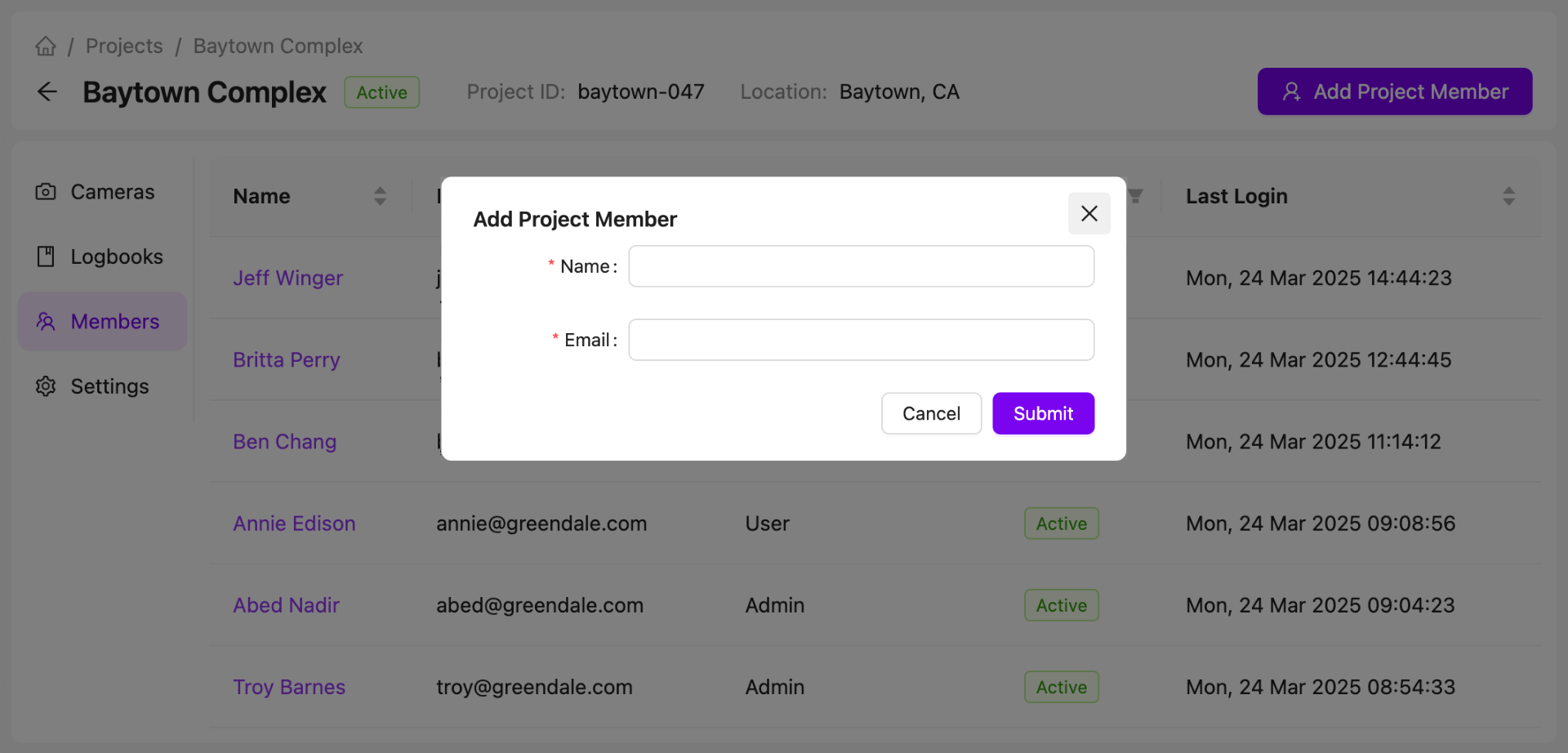The height and width of the screenshot is (753, 1568).
Task: Open Settings via the gear icon
Action: tap(45, 385)
